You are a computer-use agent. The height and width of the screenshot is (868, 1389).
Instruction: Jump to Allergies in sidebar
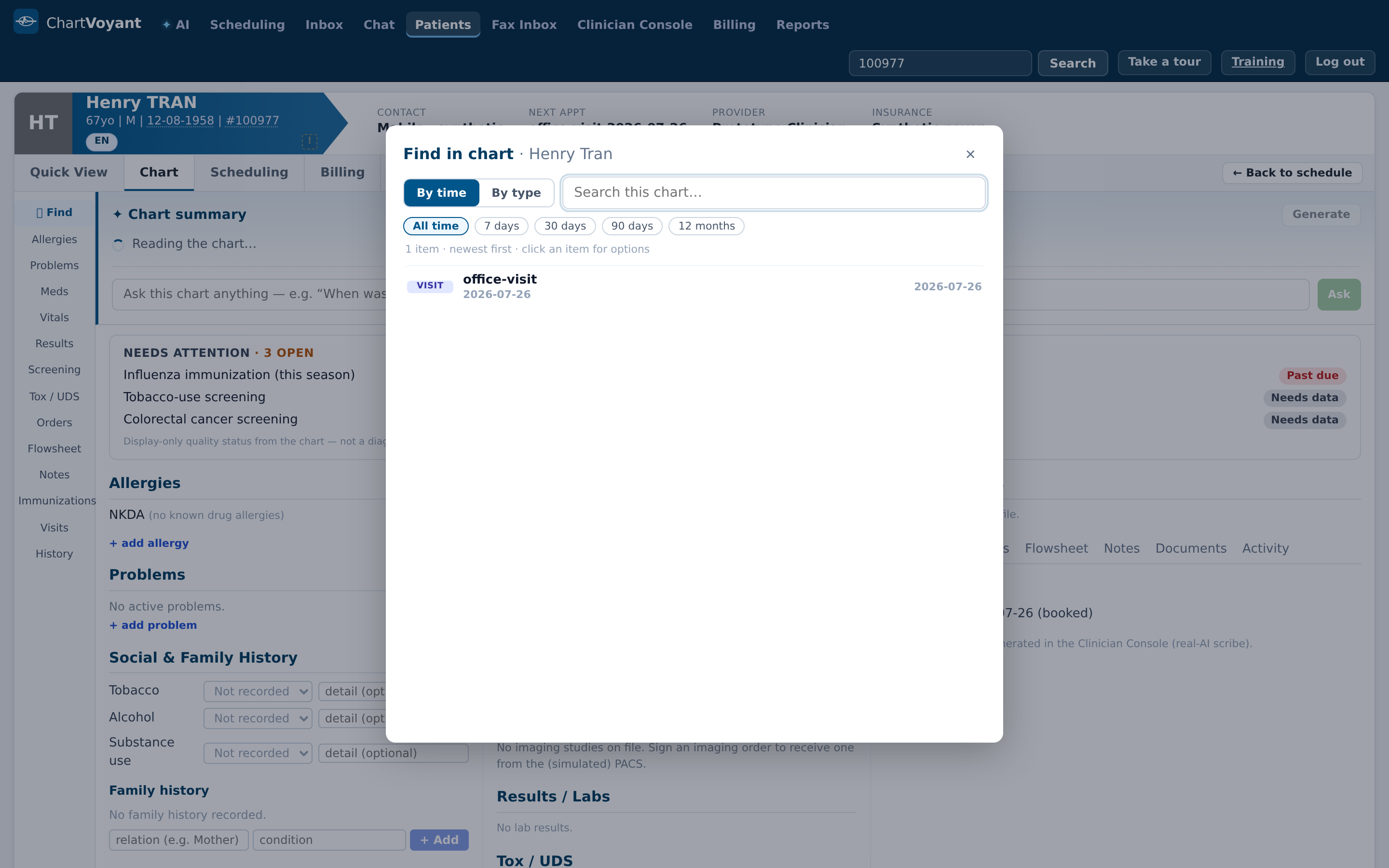pos(54,239)
